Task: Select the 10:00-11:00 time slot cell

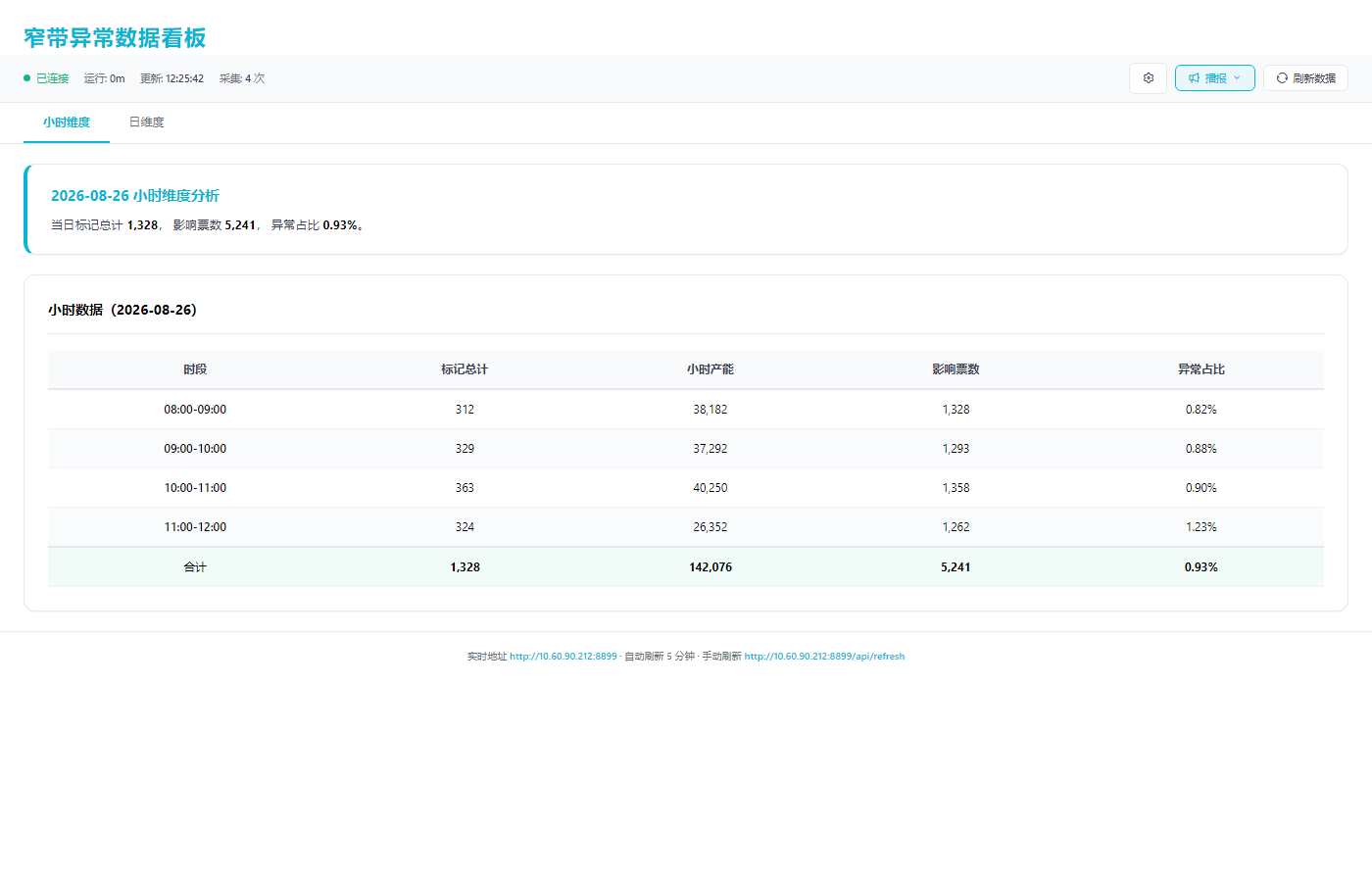Action: coord(195,488)
